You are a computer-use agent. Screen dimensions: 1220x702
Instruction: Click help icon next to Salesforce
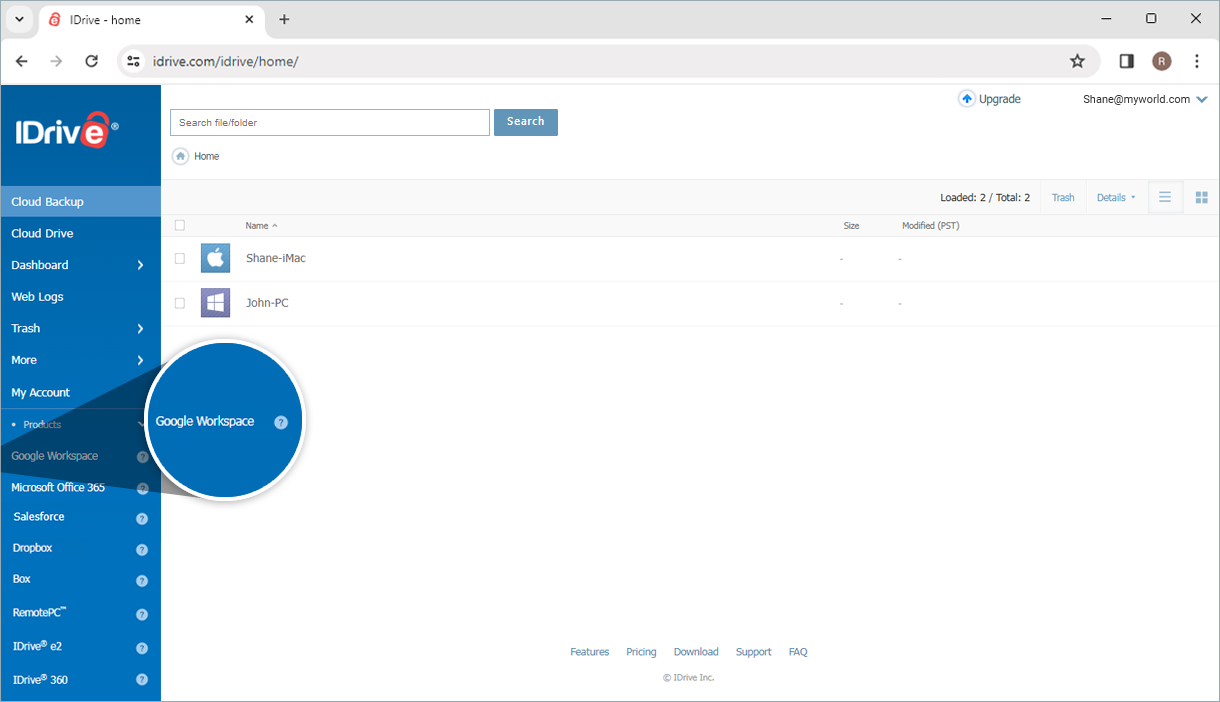click(x=142, y=518)
